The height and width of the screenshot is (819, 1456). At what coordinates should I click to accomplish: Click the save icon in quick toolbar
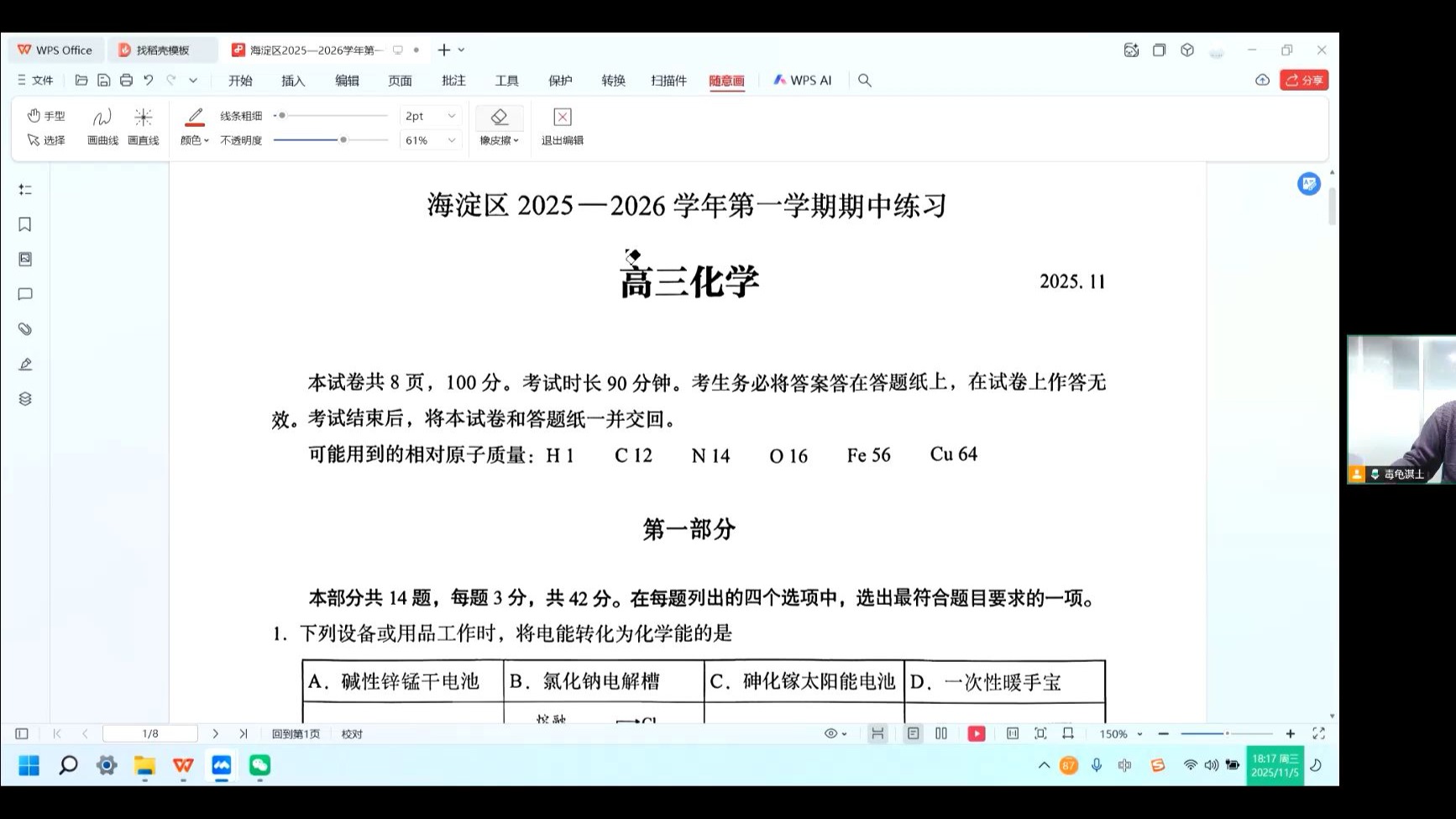[104, 81]
